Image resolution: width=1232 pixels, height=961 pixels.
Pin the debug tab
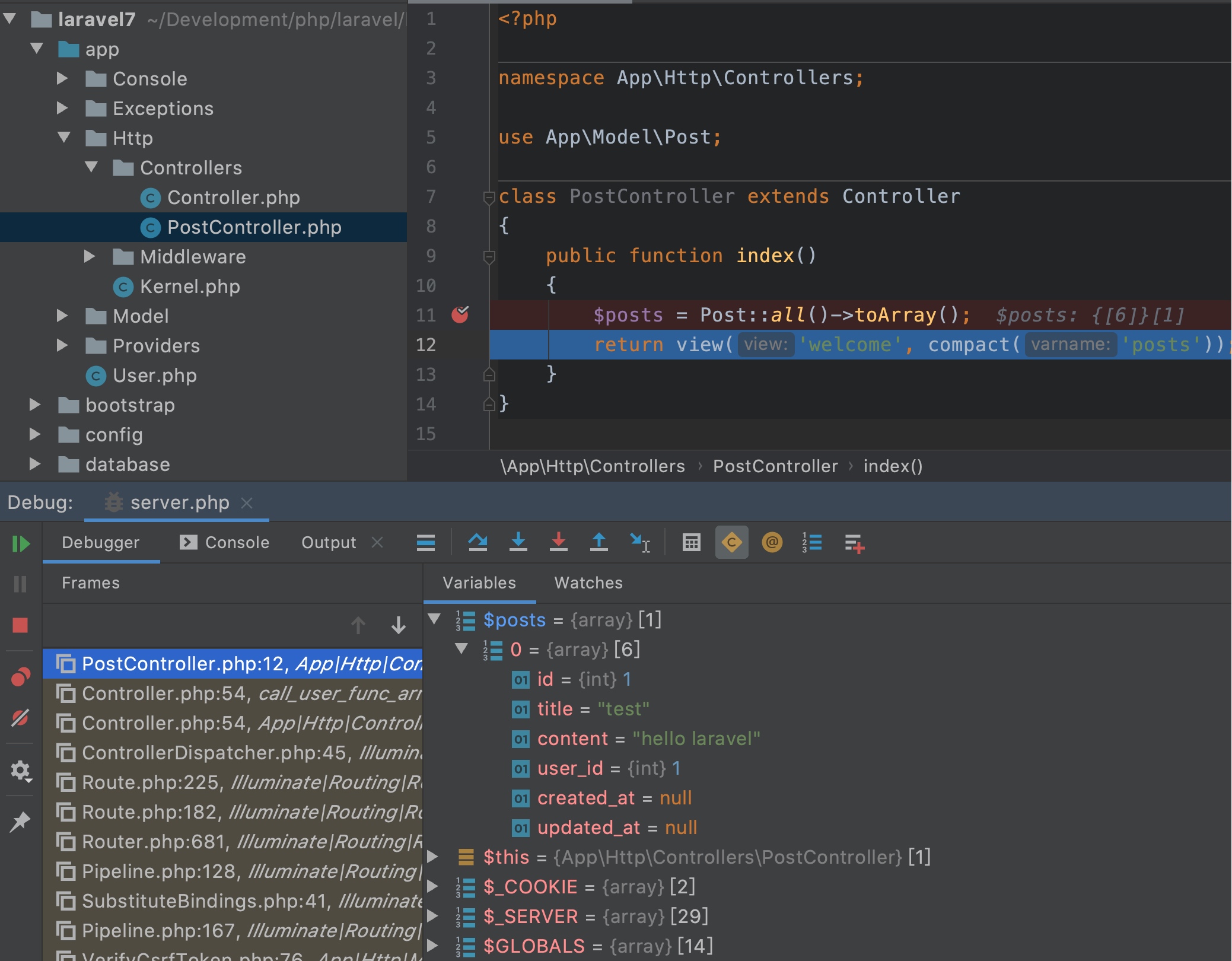click(20, 822)
